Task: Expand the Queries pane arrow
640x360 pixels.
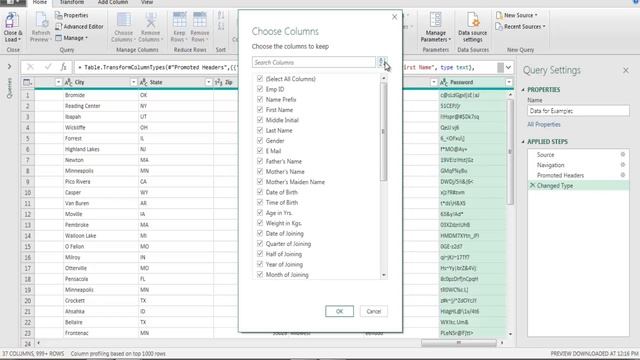Action: [9, 67]
